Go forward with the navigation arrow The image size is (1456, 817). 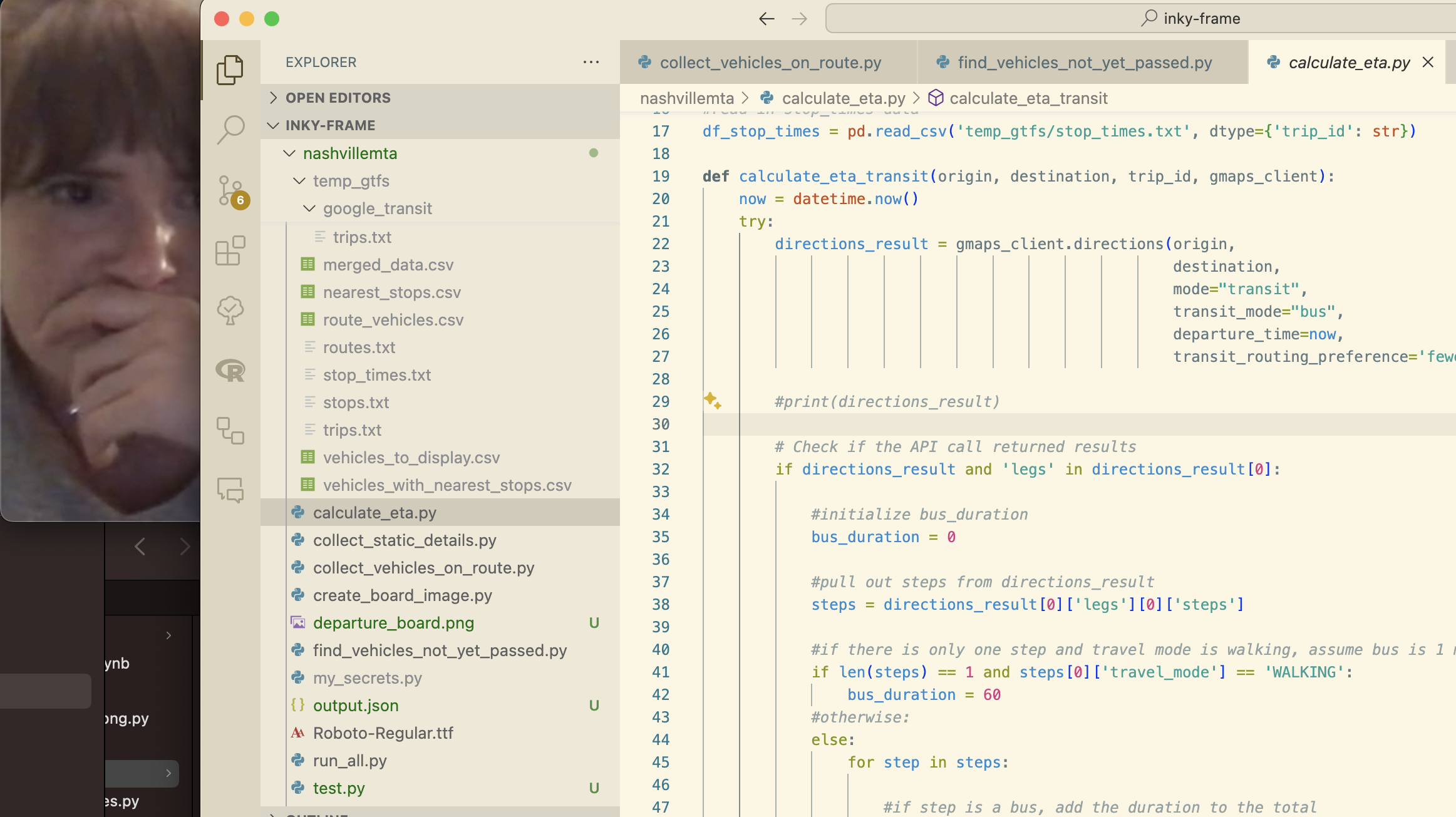pos(799,19)
